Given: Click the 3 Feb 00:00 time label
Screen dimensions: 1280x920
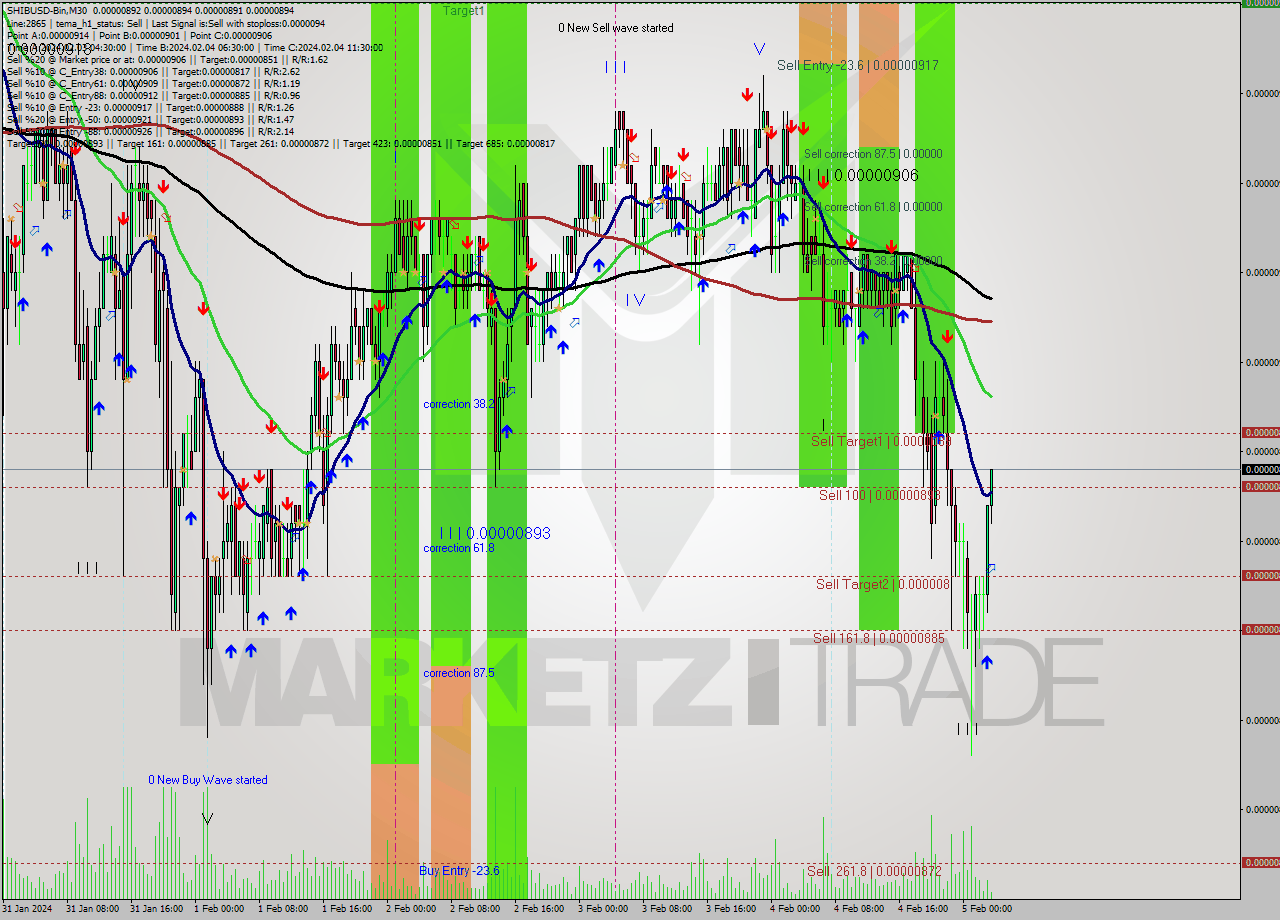Looking at the screenshot, I should point(602,909).
